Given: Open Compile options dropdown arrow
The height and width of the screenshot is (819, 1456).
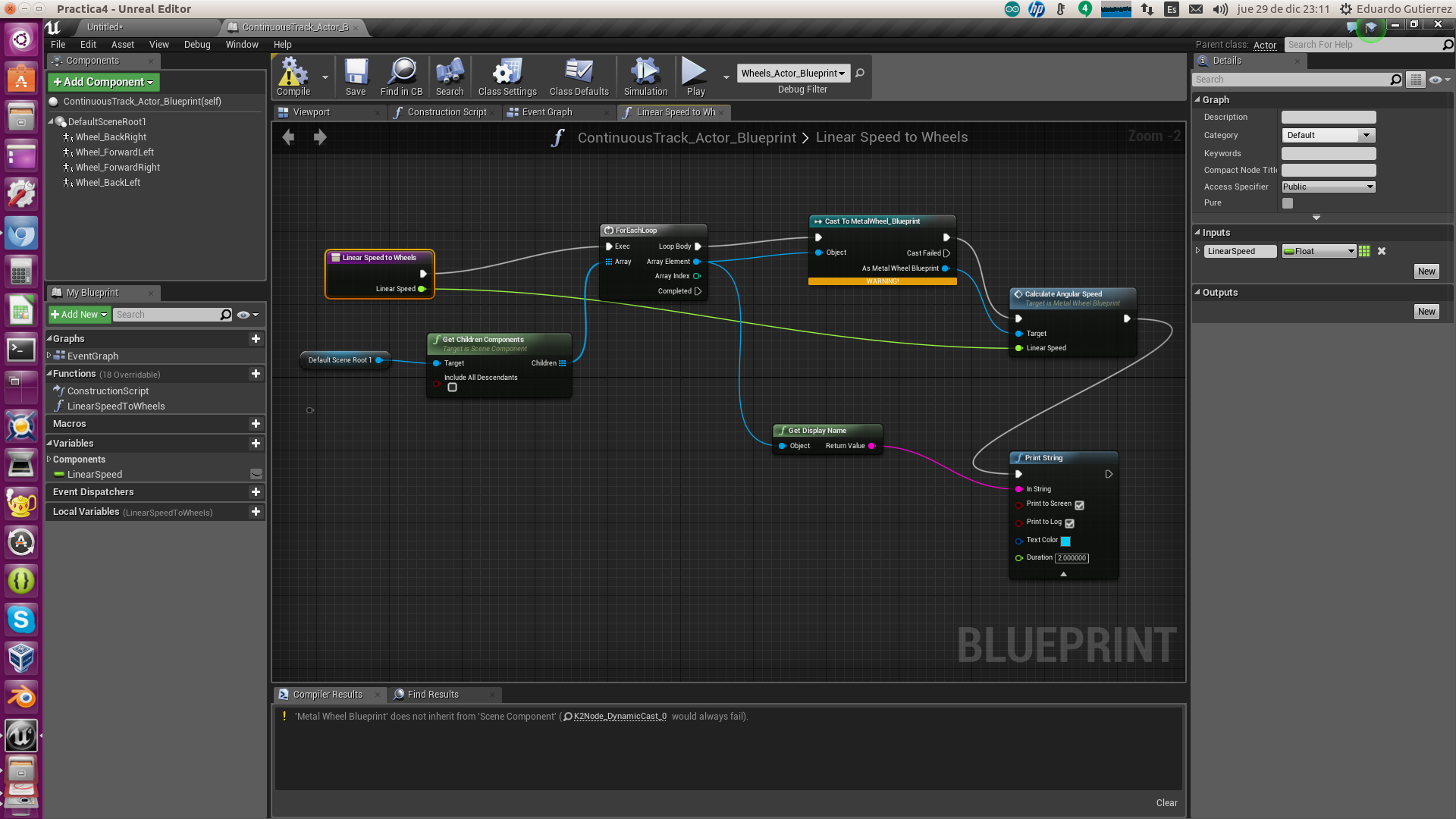Looking at the screenshot, I should 325,77.
